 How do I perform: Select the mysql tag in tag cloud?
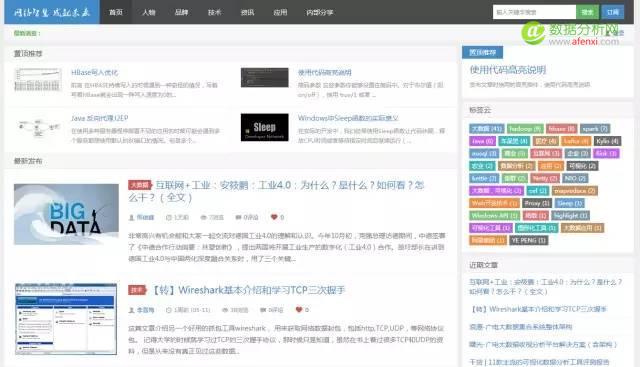click(484, 153)
